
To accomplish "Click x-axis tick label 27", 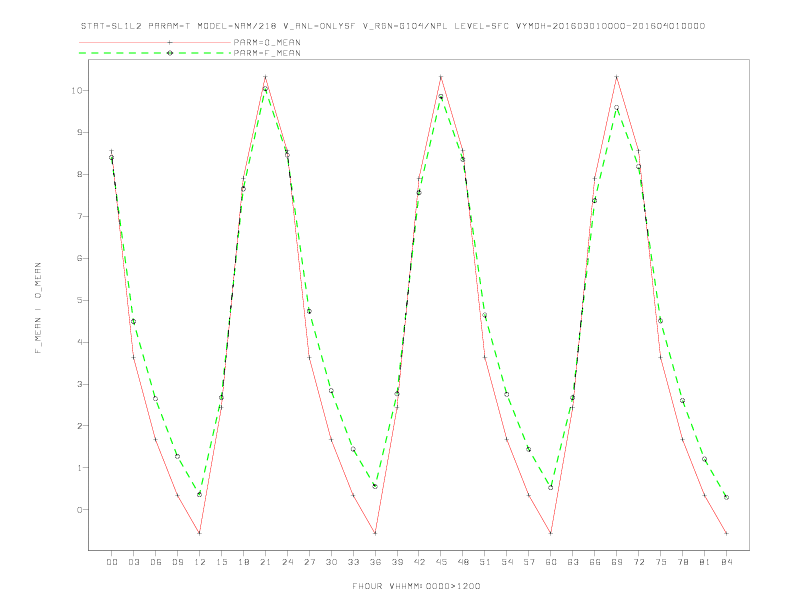I will click(x=309, y=562).
